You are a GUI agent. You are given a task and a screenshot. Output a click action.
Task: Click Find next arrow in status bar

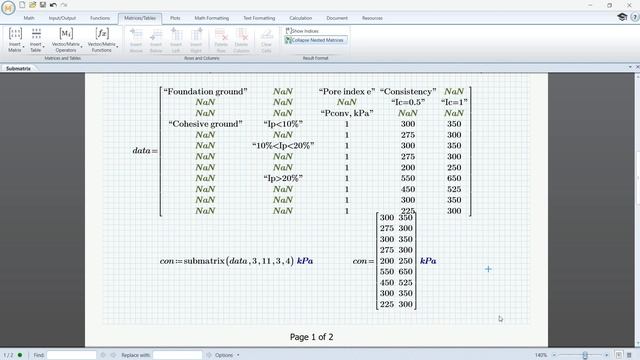point(113,355)
